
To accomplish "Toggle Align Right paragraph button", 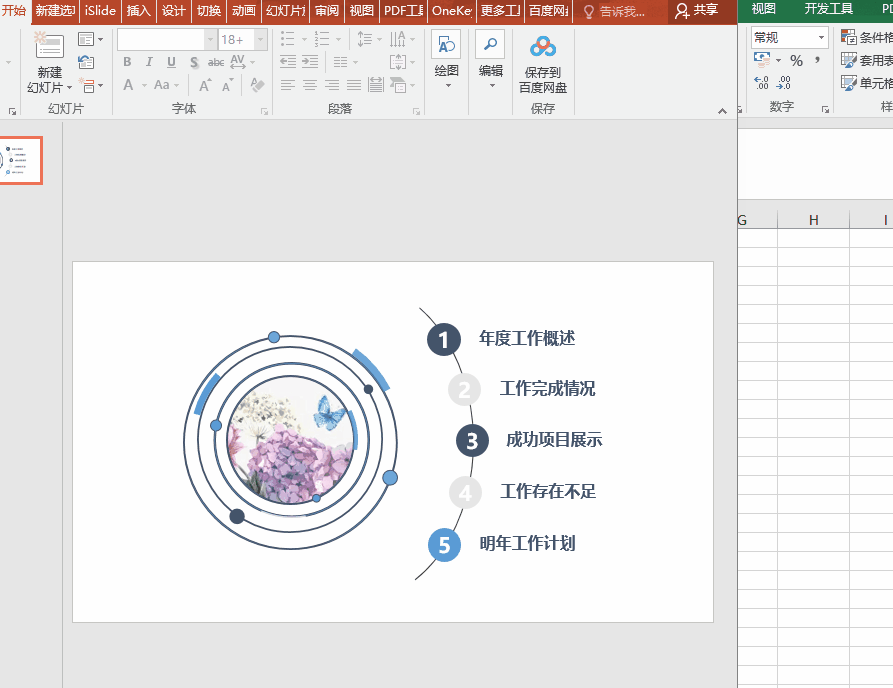I will pyautogui.click(x=332, y=85).
